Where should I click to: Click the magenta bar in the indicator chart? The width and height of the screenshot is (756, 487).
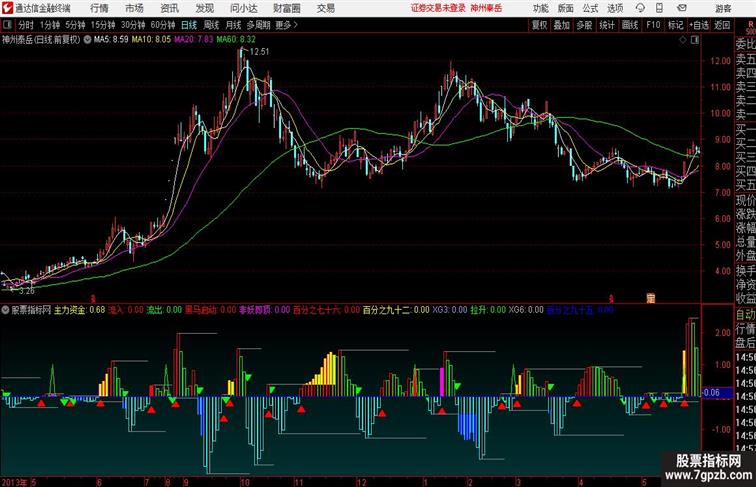pyautogui.click(x=442, y=382)
